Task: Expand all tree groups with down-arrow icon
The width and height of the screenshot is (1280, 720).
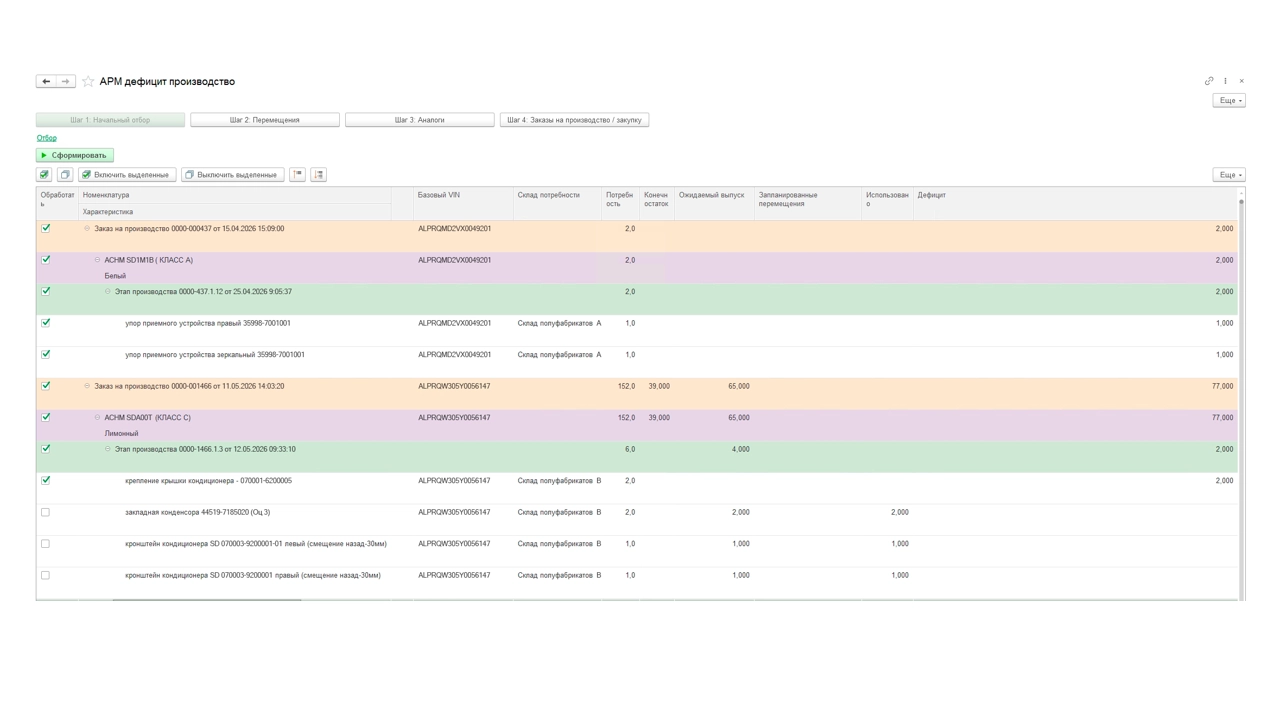Action: 319,175
